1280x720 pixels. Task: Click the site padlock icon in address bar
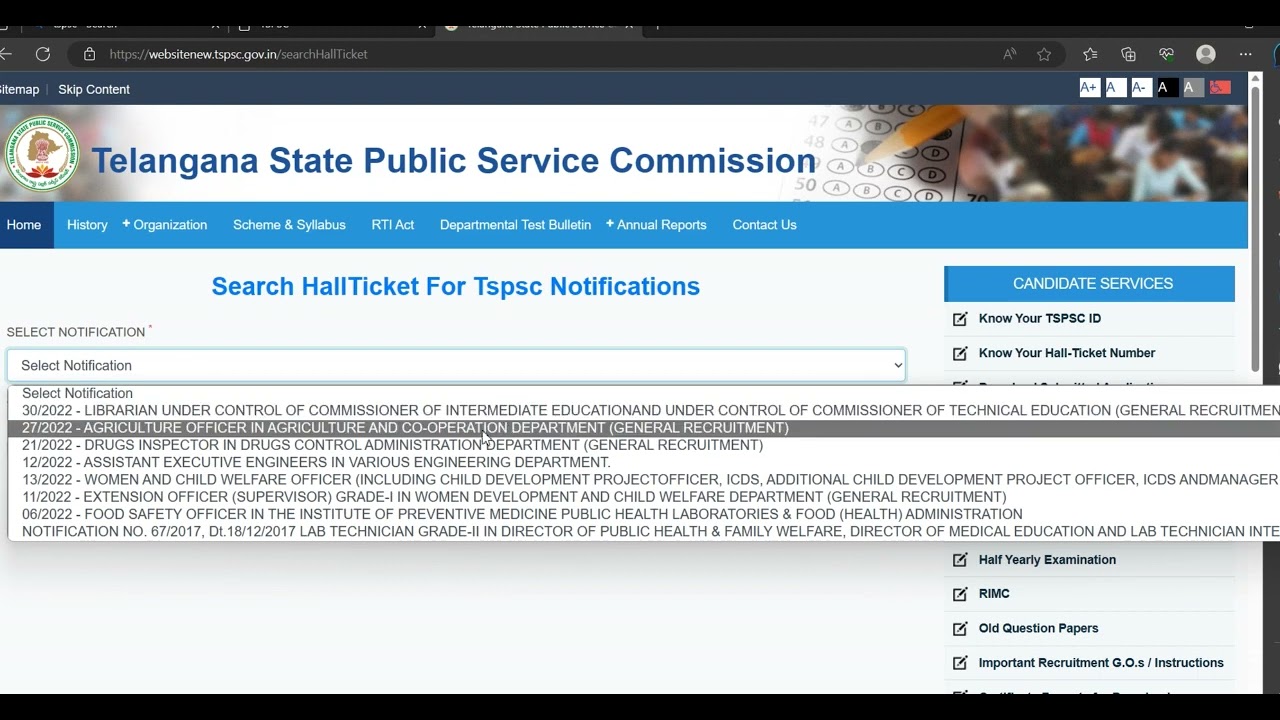click(89, 54)
